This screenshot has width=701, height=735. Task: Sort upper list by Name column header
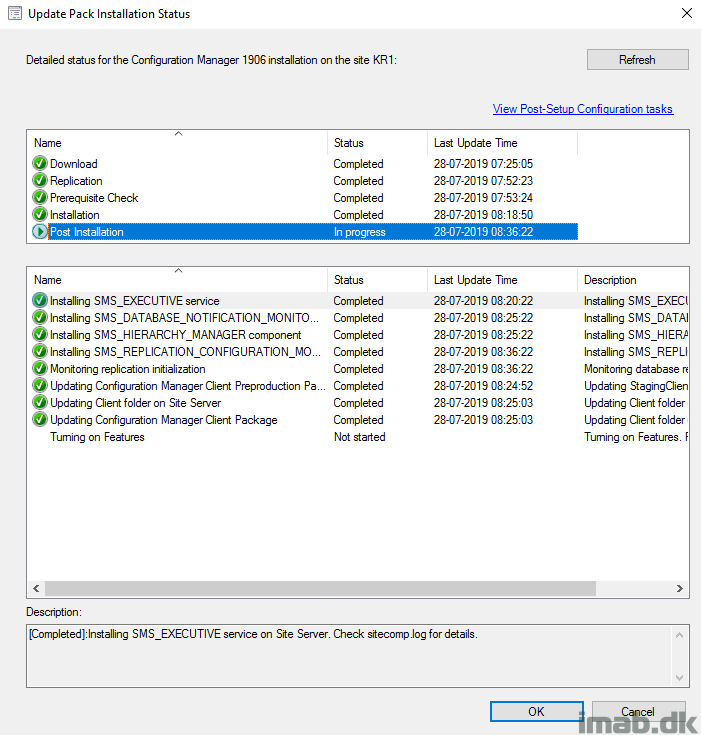pyautogui.click(x=178, y=142)
